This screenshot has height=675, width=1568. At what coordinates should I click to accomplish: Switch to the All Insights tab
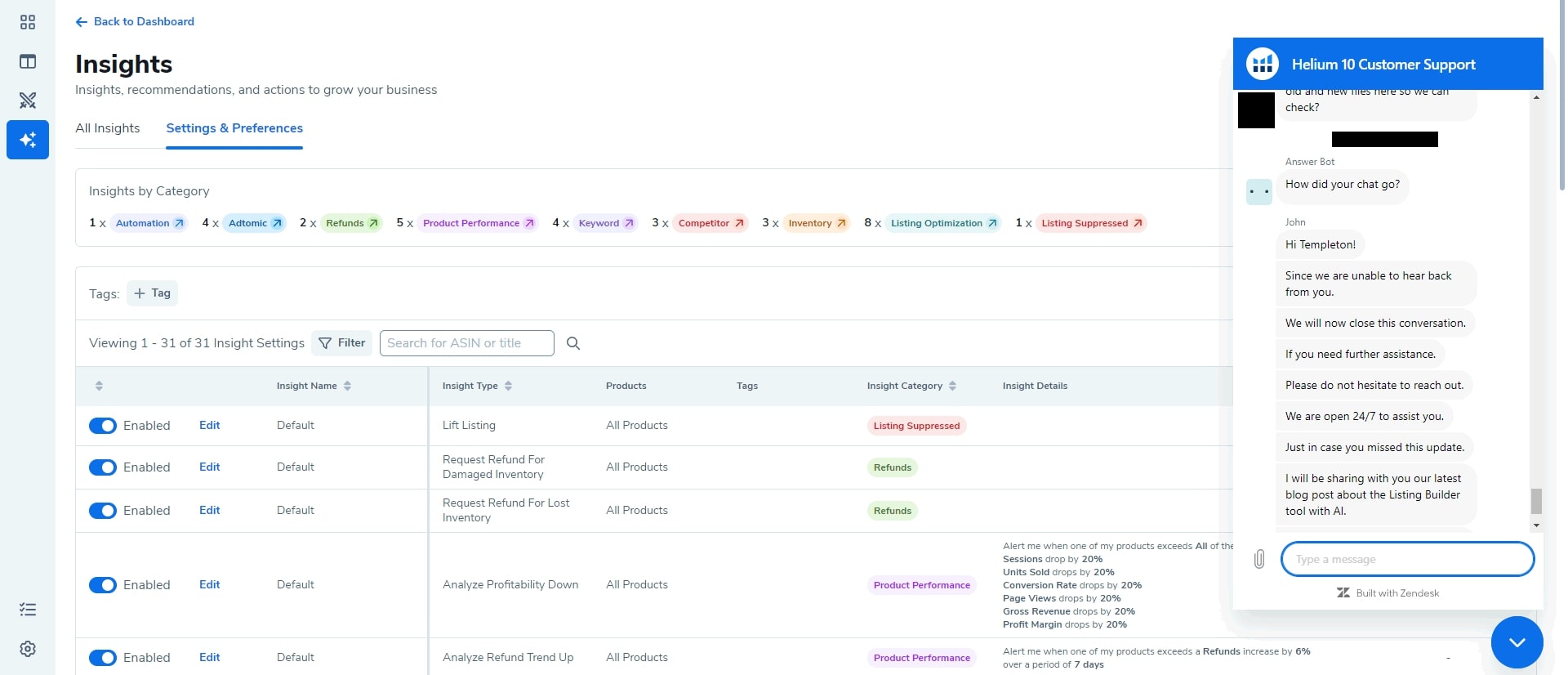(x=108, y=128)
